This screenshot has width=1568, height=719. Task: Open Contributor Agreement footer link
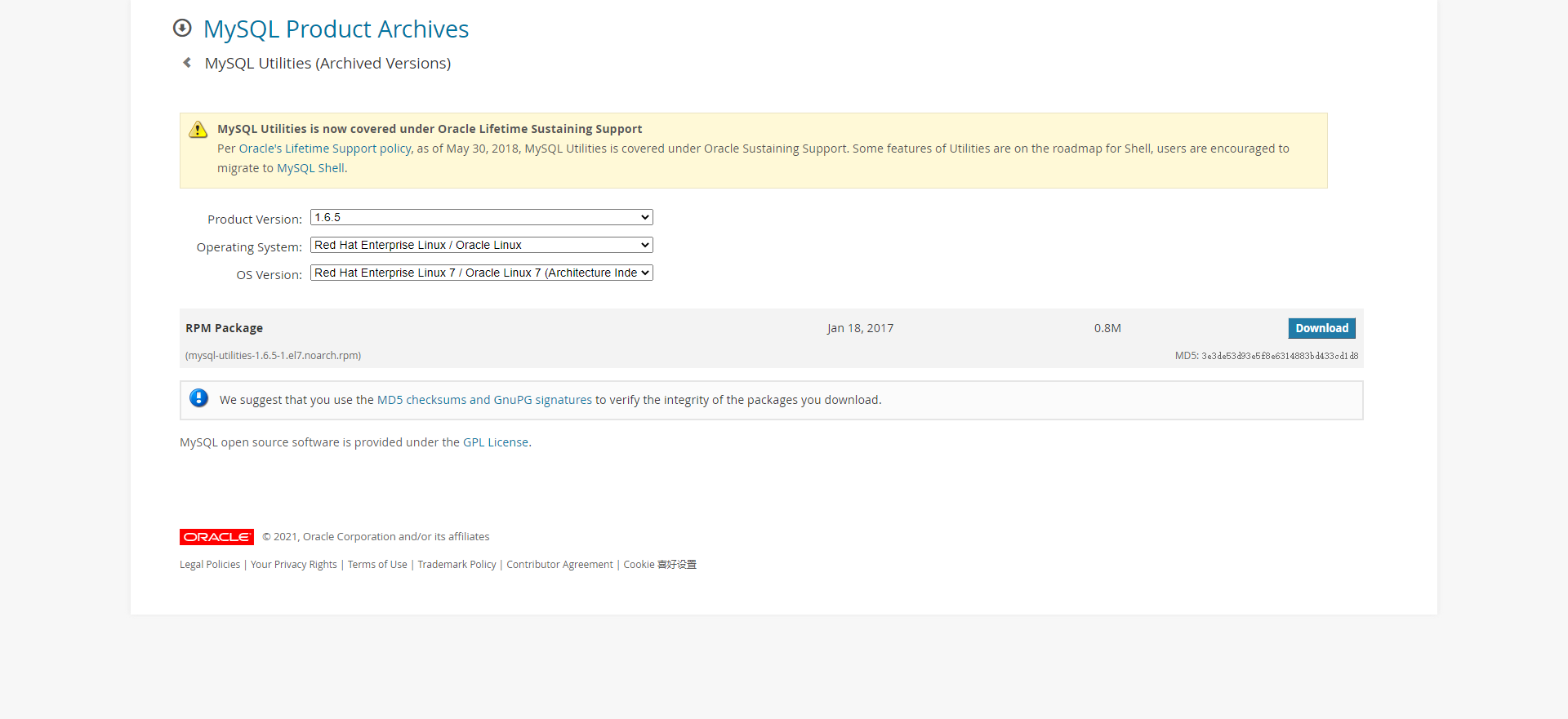[x=559, y=565]
